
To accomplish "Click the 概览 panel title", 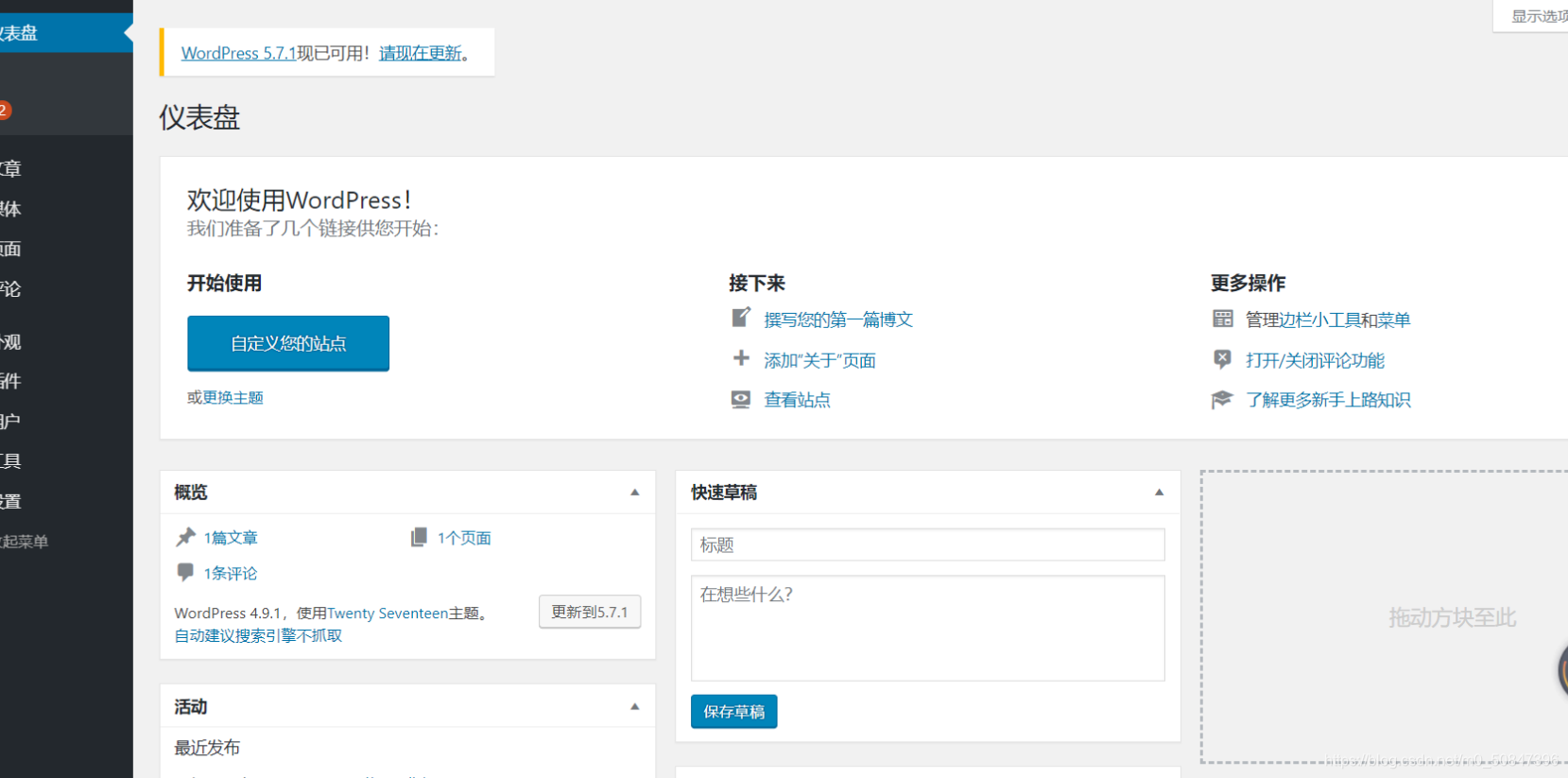I will pyautogui.click(x=191, y=493).
